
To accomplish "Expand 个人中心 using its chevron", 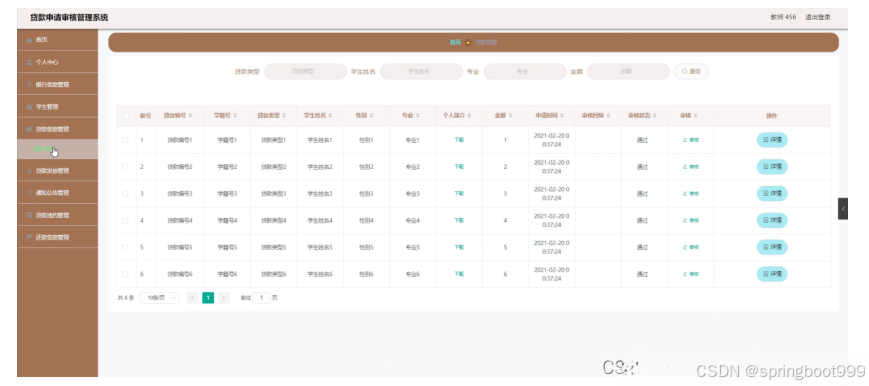I will pyautogui.click(x=88, y=62).
